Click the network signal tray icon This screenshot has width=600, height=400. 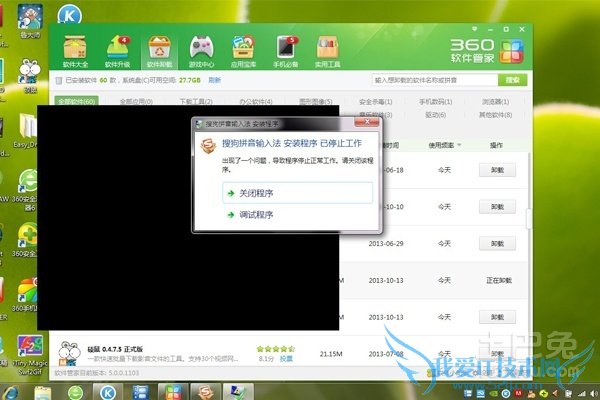(582, 393)
